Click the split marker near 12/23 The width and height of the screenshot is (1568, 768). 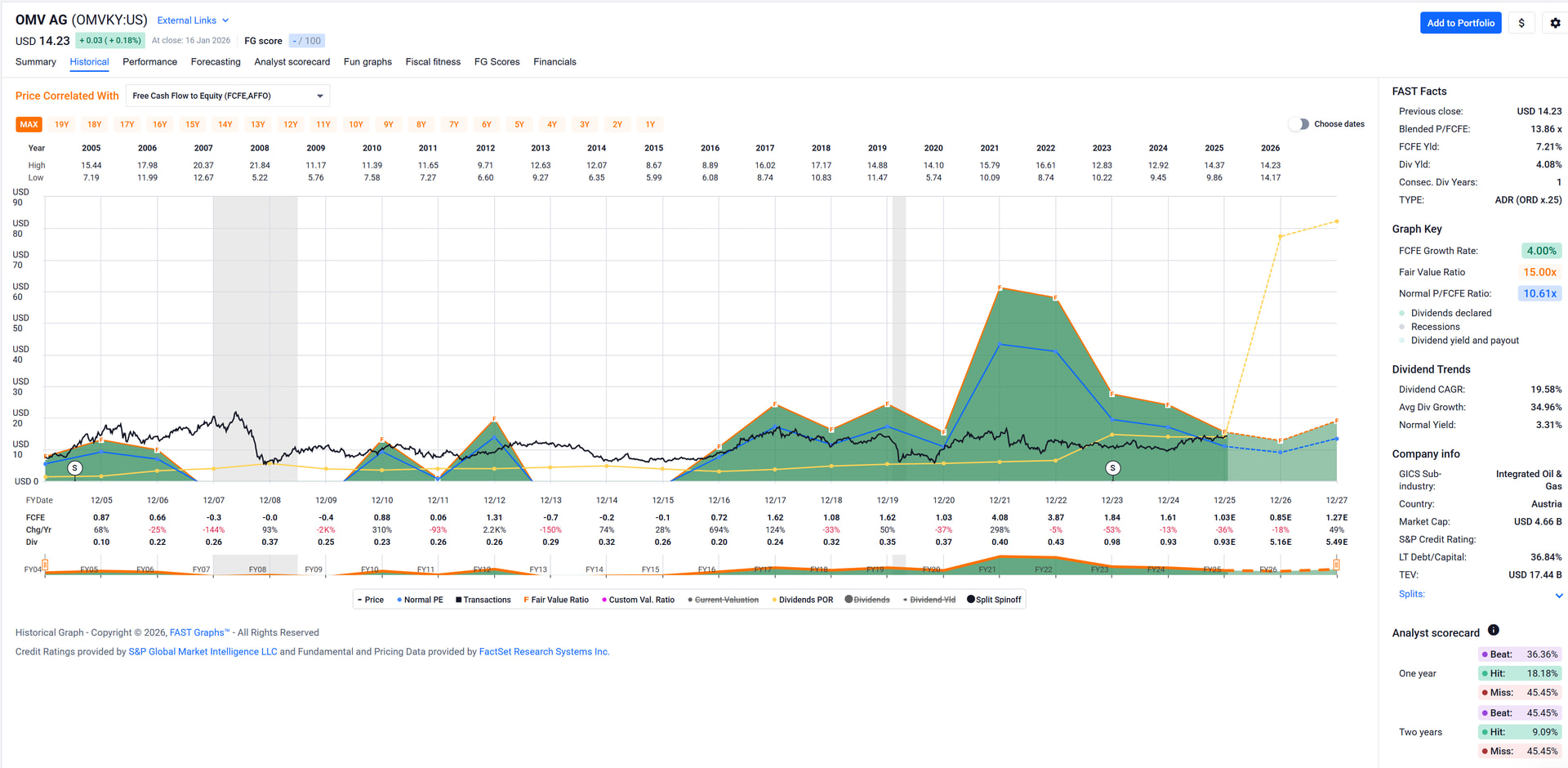(x=1112, y=468)
